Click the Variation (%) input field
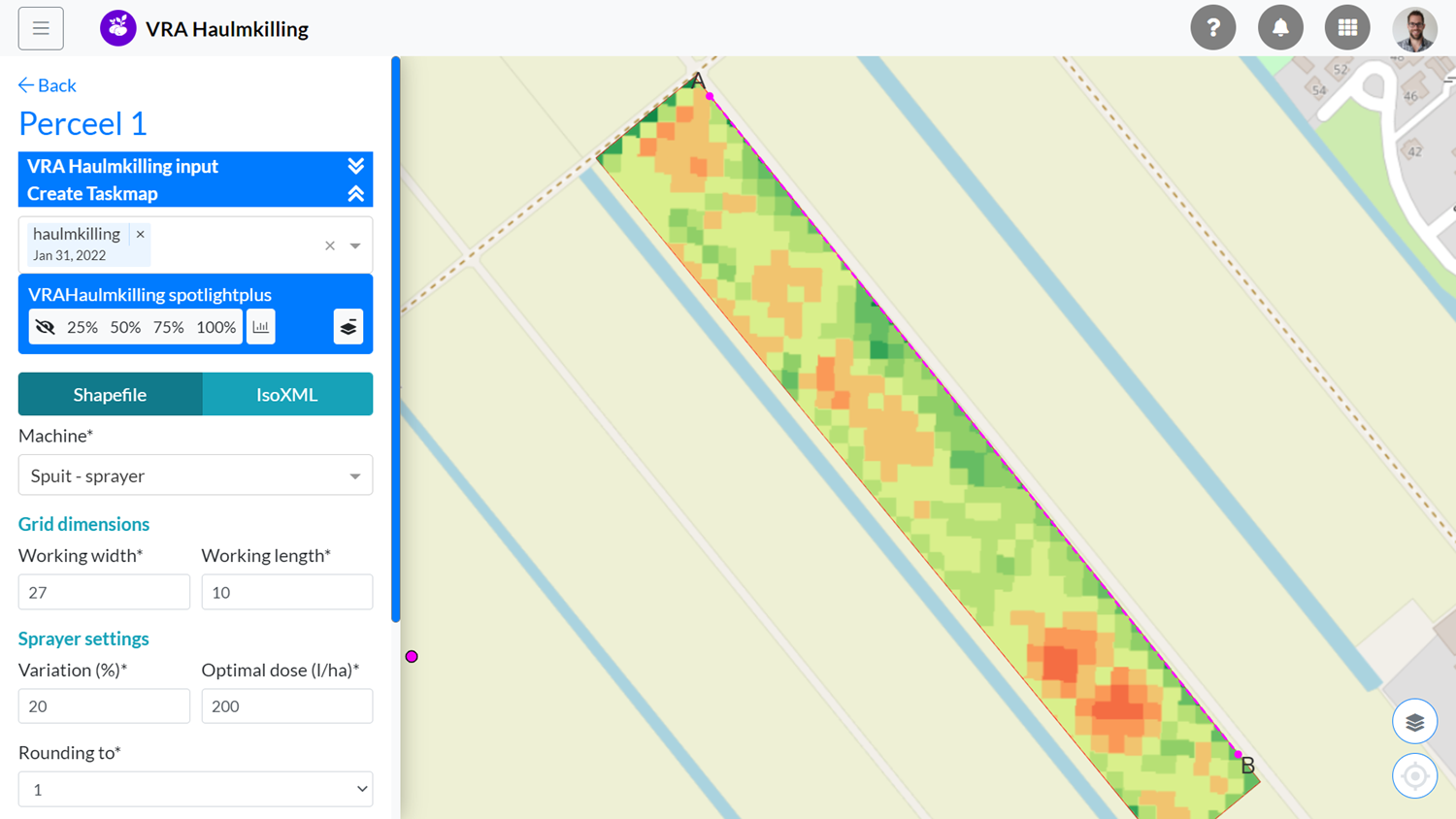This screenshot has height=819, width=1456. pyautogui.click(x=104, y=706)
